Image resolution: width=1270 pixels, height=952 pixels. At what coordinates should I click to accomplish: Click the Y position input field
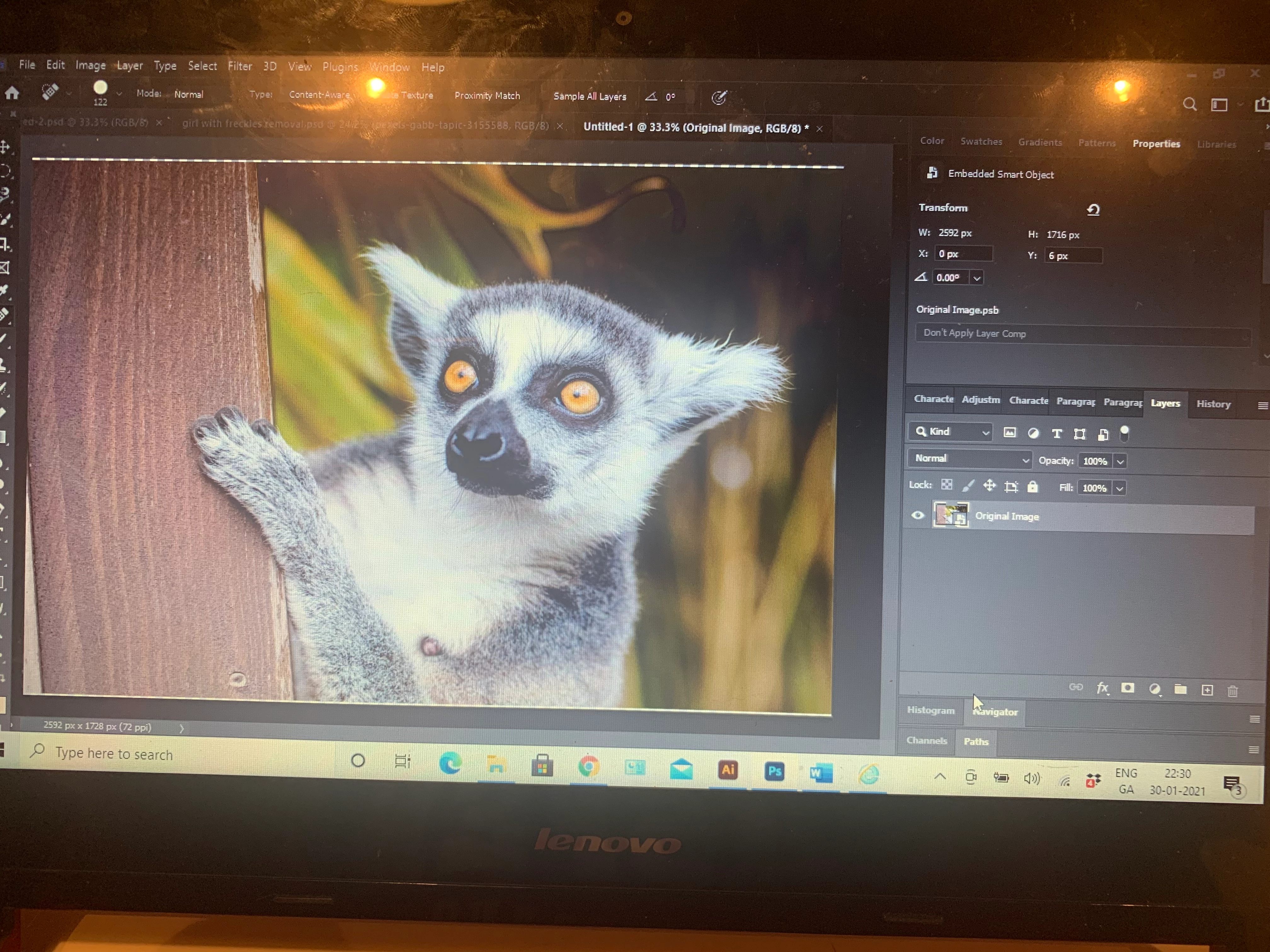pyautogui.click(x=1073, y=256)
